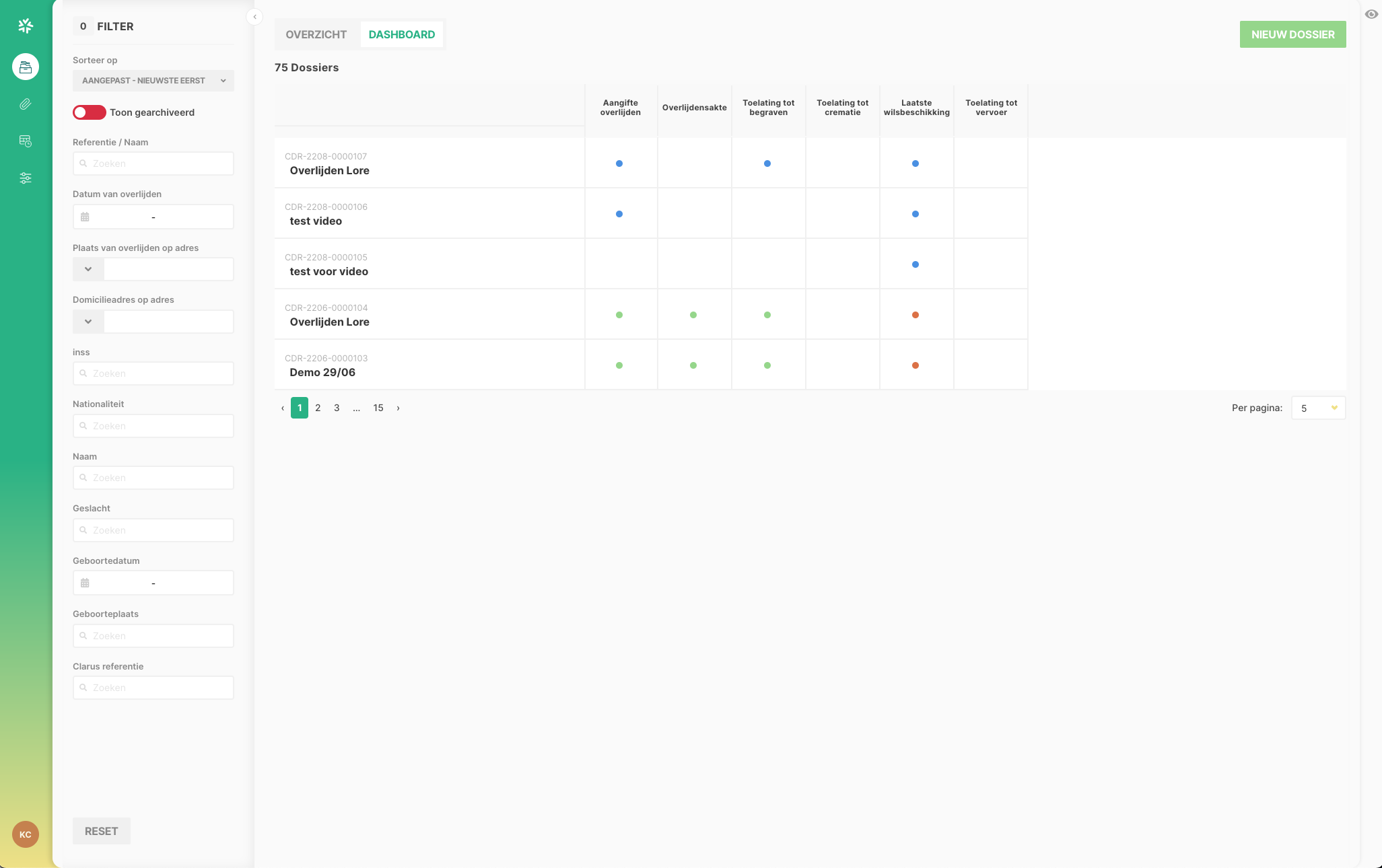Image resolution: width=1382 pixels, height=868 pixels.
Task: Click the Datum van overlijden calendar icon
Action: (85, 217)
